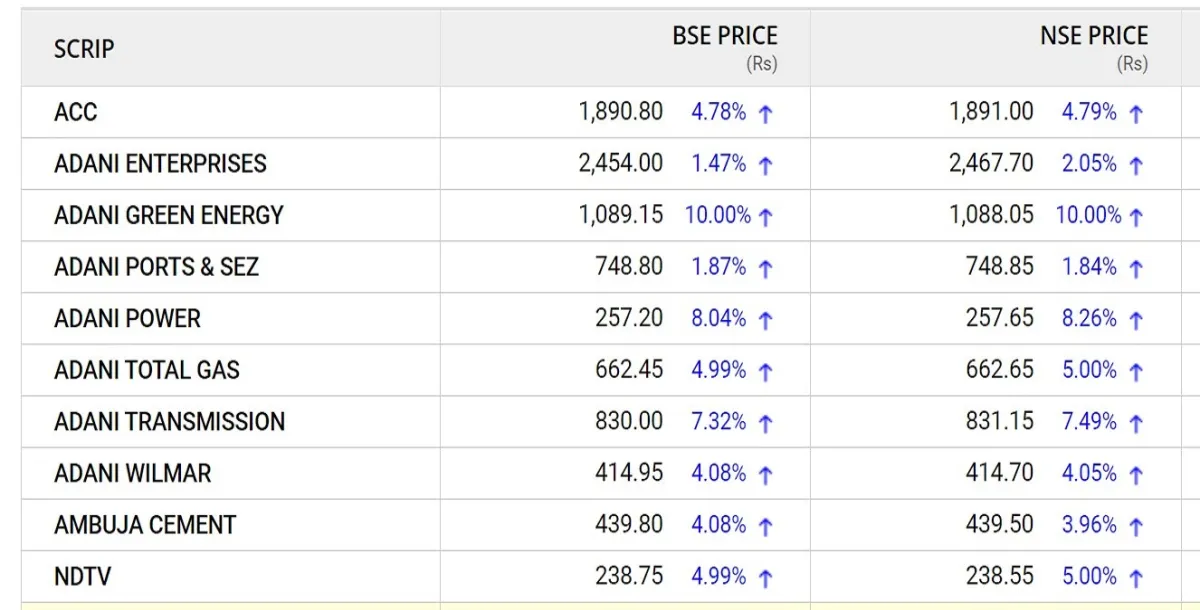Select Adani Wilmar BSE price 414.95

tap(630, 473)
